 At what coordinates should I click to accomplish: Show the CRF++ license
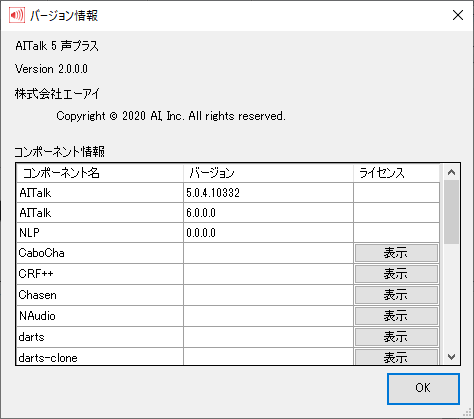[396, 274]
